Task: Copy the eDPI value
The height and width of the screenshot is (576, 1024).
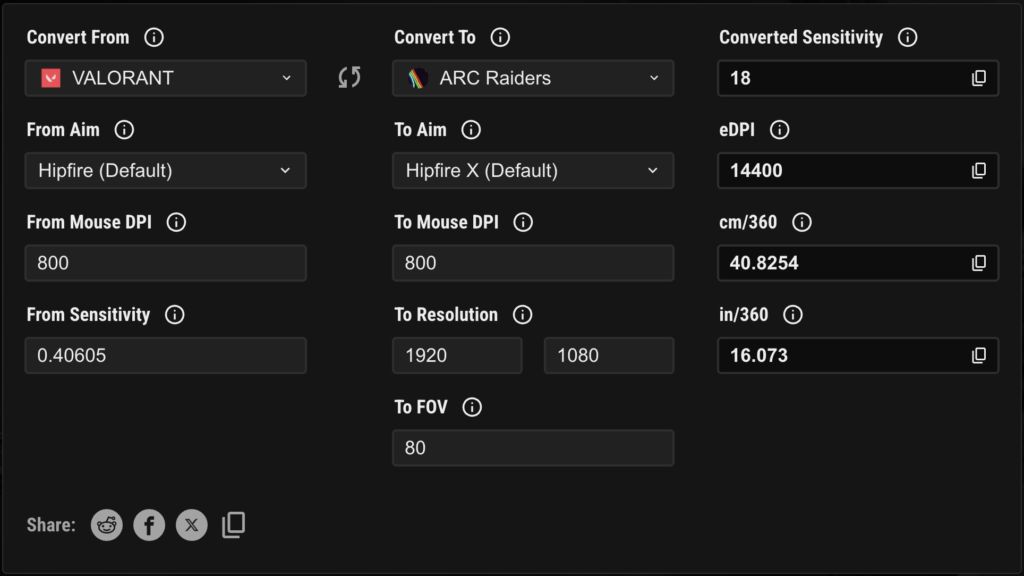Action: (x=979, y=171)
